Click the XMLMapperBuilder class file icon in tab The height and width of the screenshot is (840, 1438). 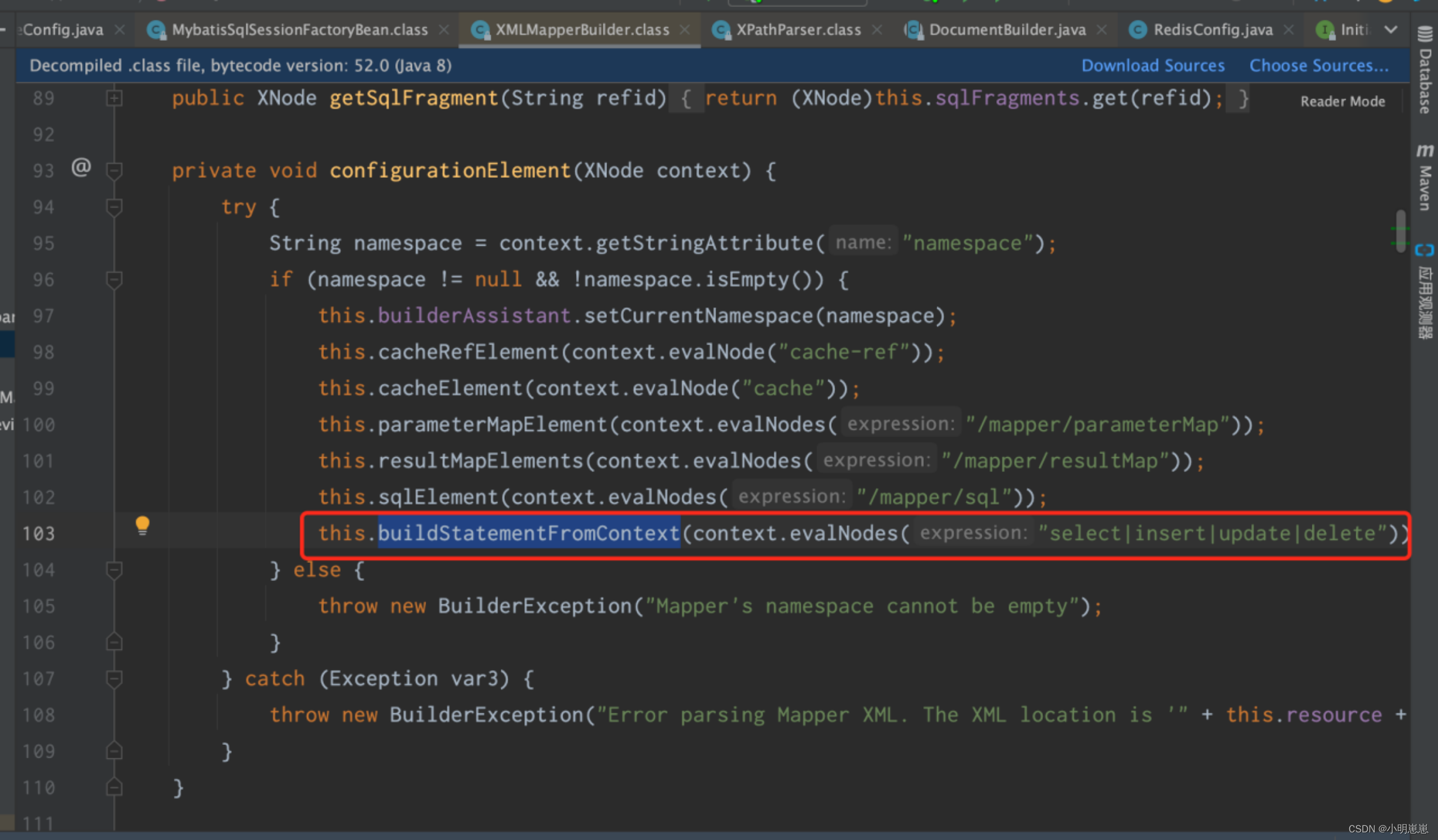(x=480, y=30)
